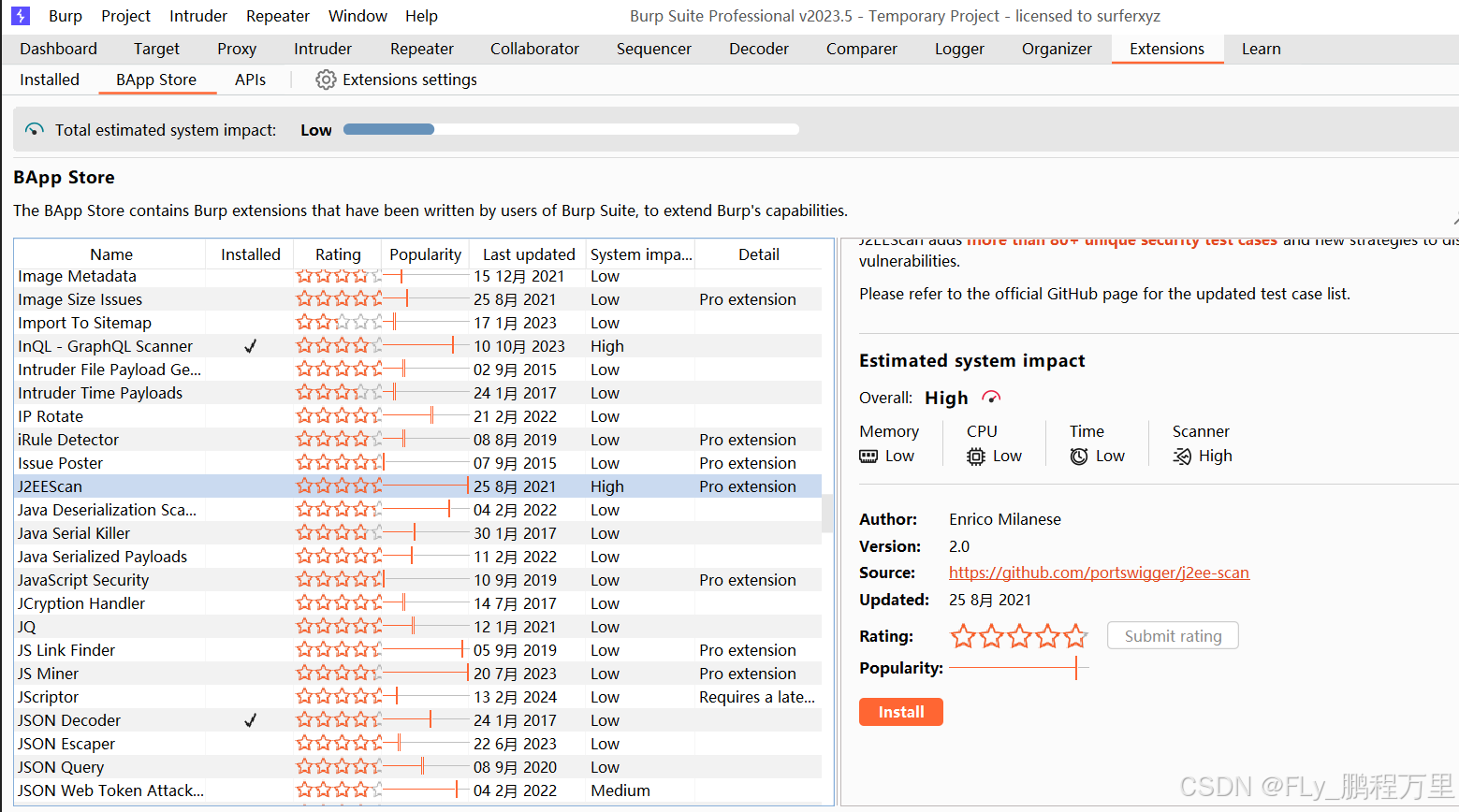Select the JCryption Handler extension row
The height and width of the screenshot is (812, 1459).
(418, 603)
